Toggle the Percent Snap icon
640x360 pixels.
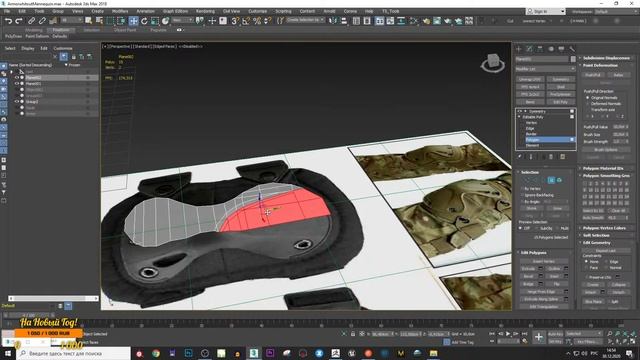point(257,21)
